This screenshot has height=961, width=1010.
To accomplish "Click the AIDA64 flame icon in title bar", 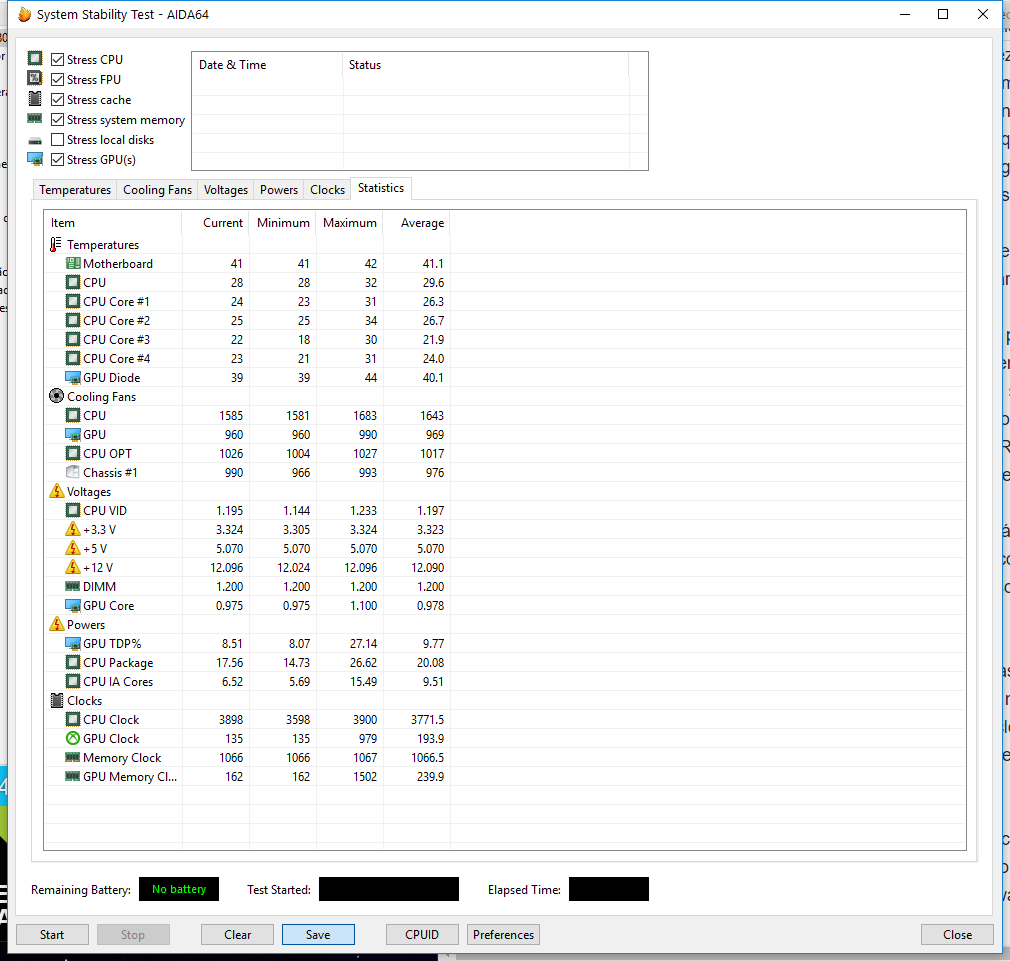I will pos(24,14).
